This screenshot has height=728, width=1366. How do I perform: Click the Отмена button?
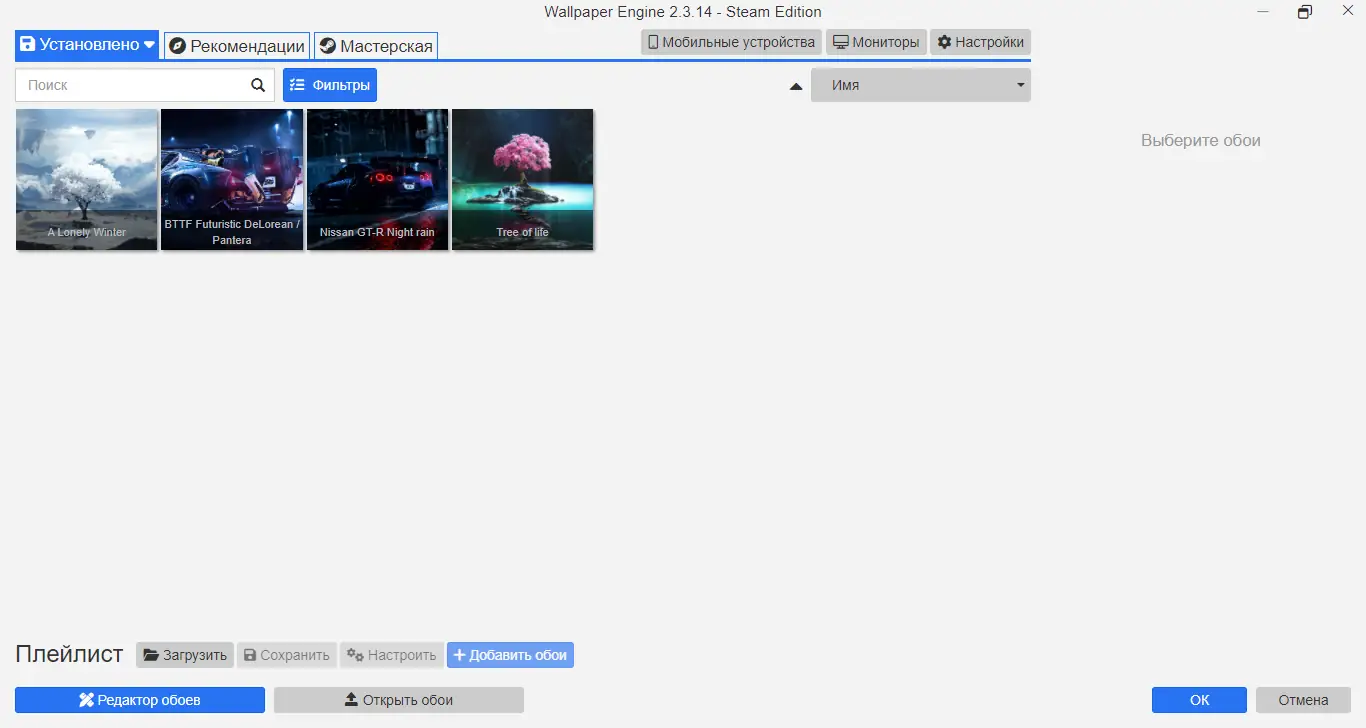pyautogui.click(x=1303, y=700)
